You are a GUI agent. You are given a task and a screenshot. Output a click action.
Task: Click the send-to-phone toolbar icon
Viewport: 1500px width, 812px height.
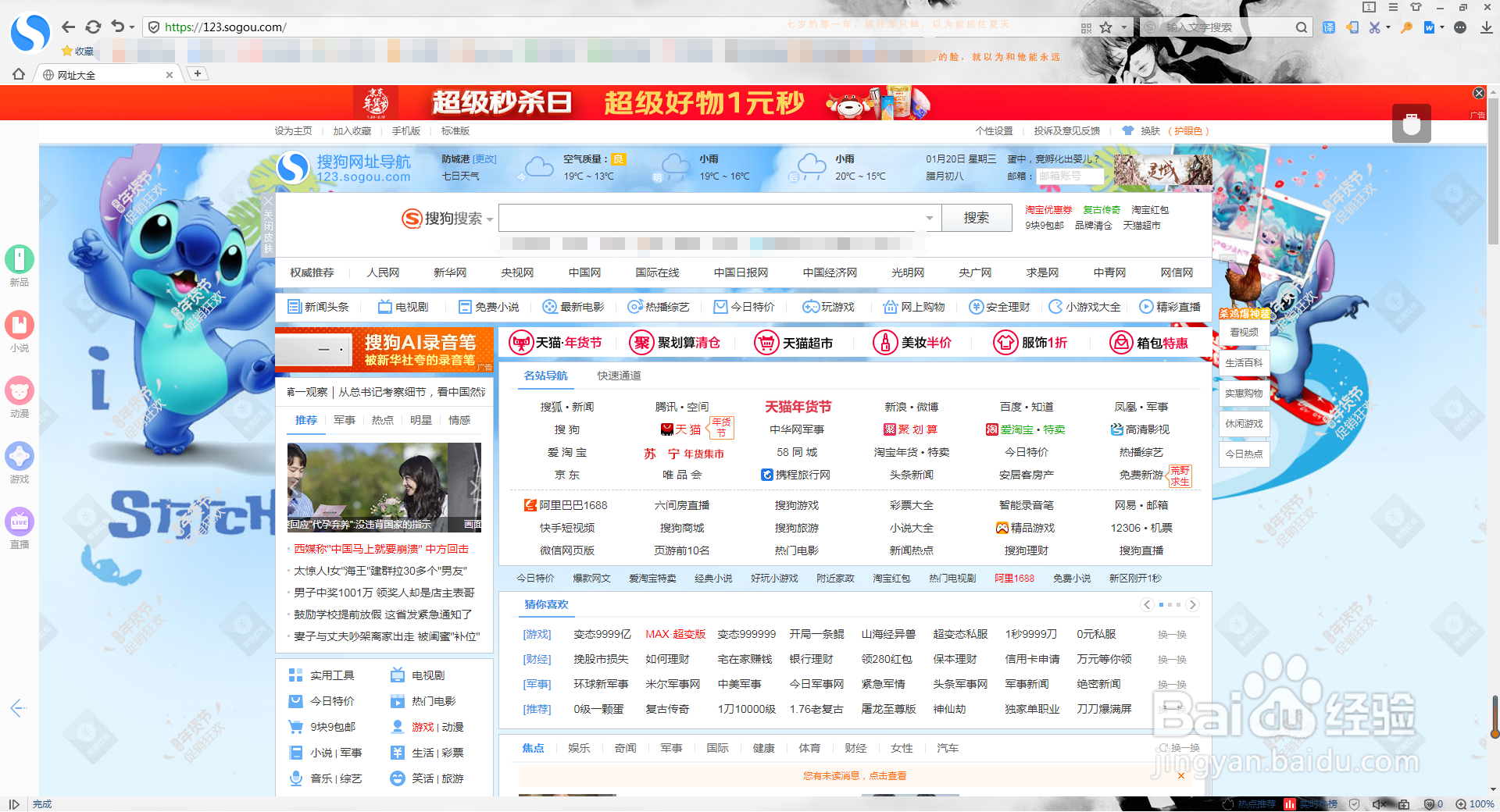[1352, 27]
